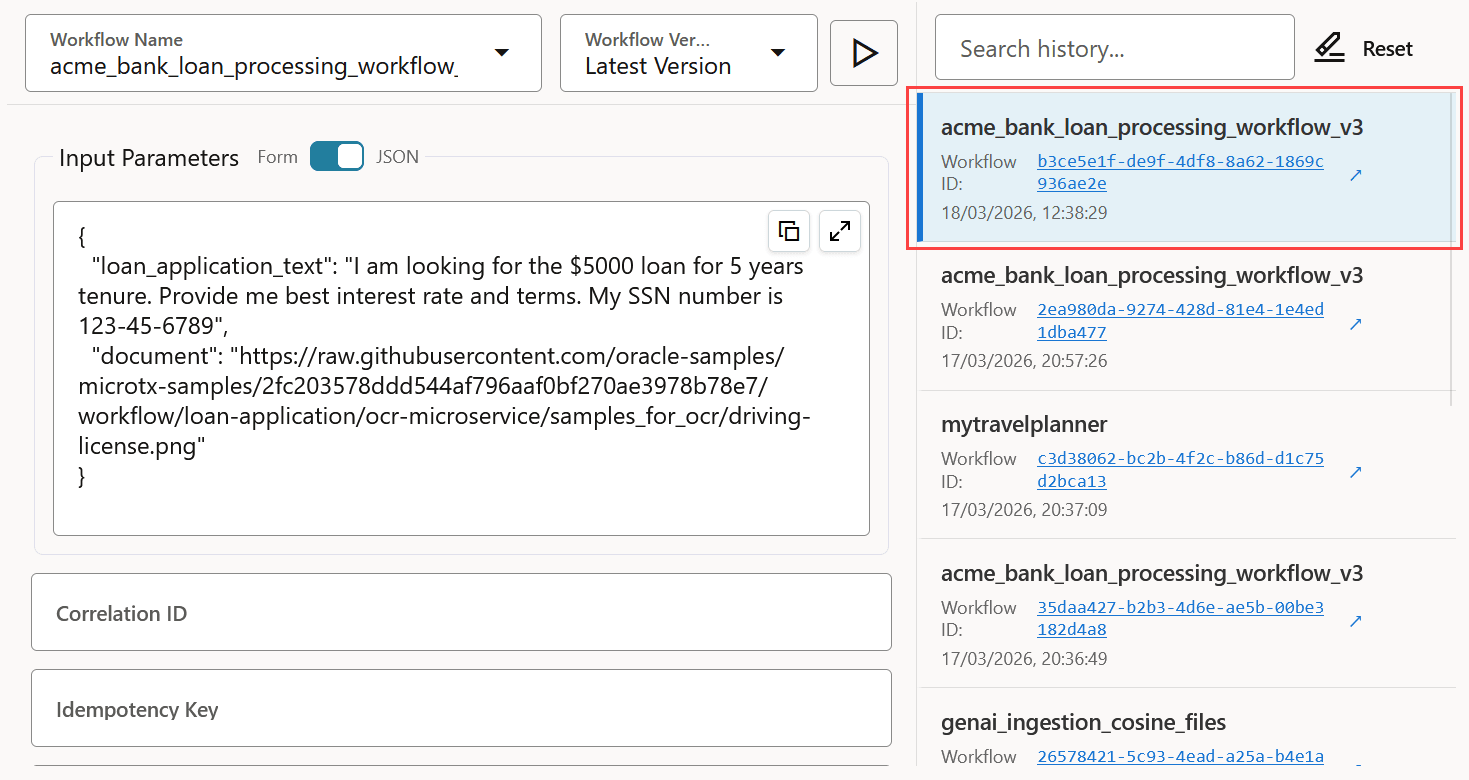The height and width of the screenshot is (780, 1469).
Task: Click the Search history field
Action: coord(1115,48)
